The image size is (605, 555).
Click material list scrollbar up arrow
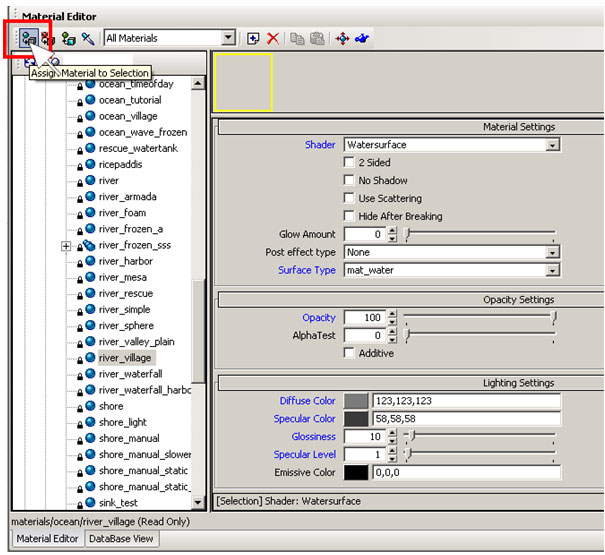tap(198, 83)
